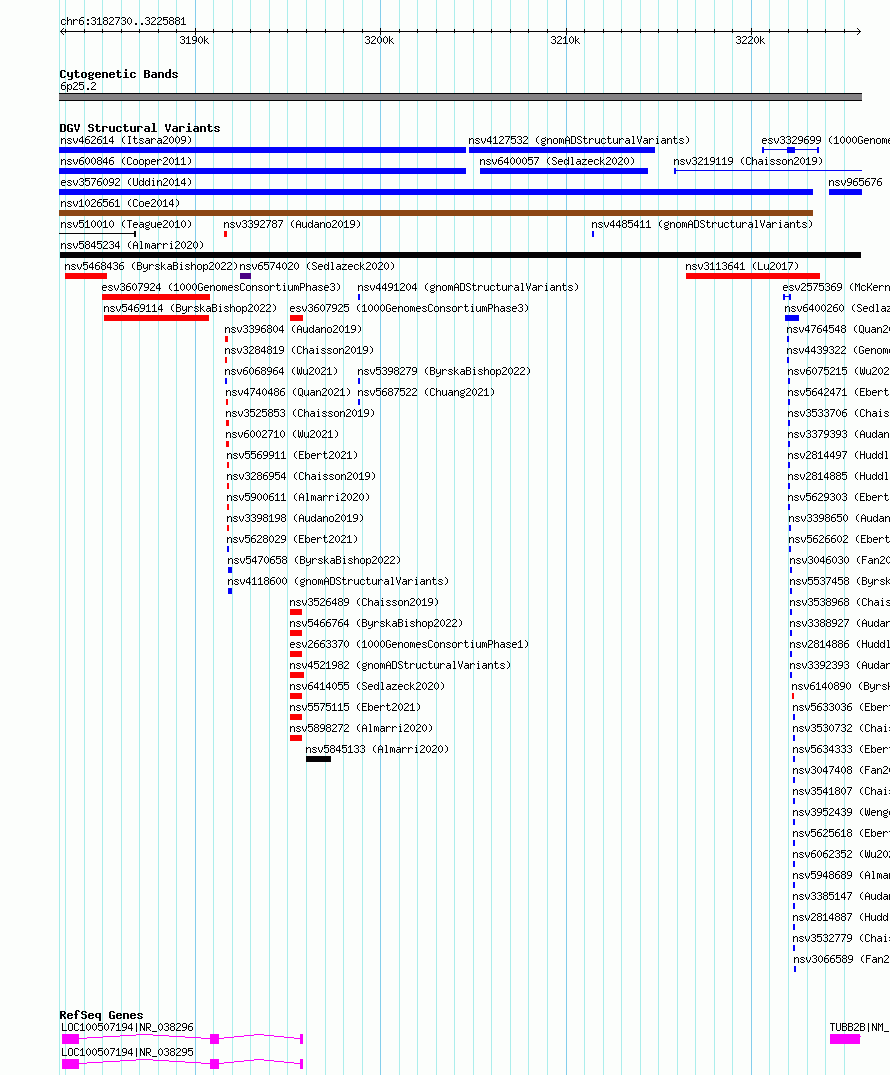Open nsv5845133 (Almarri2020) label

point(378,749)
